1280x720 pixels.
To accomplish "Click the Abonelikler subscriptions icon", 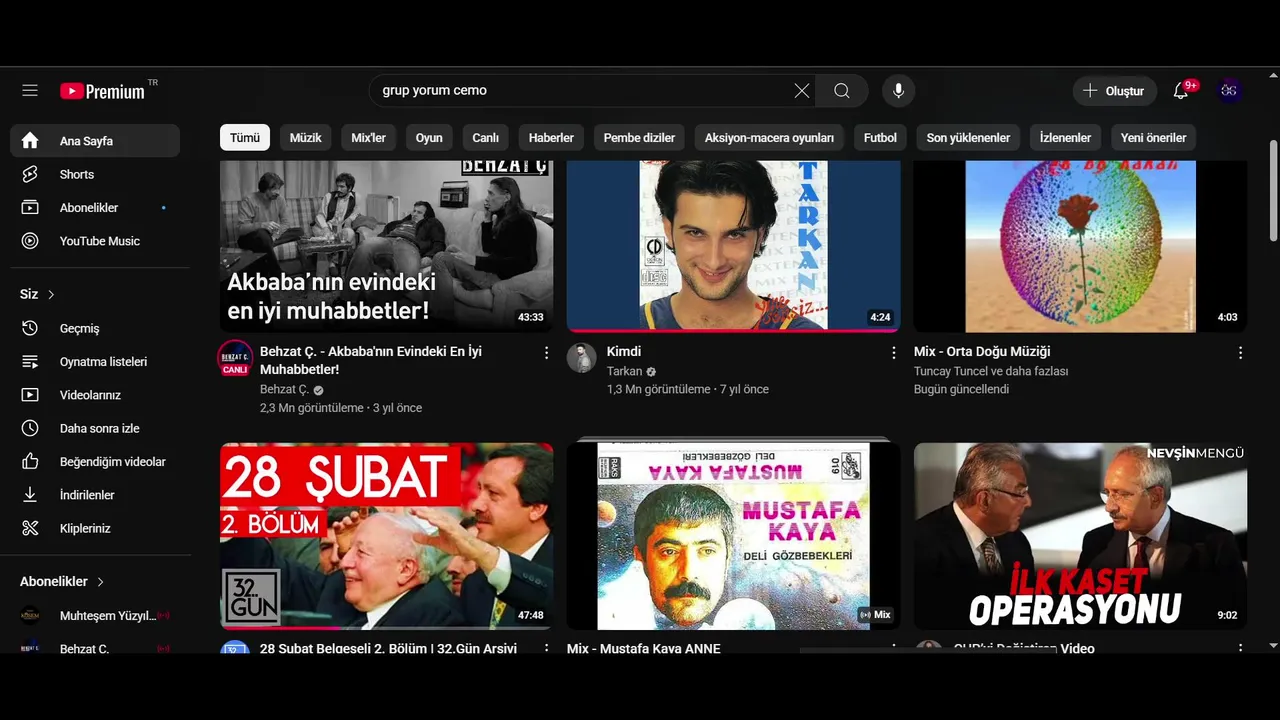I will pyautogui.click(x=30, y=208).
